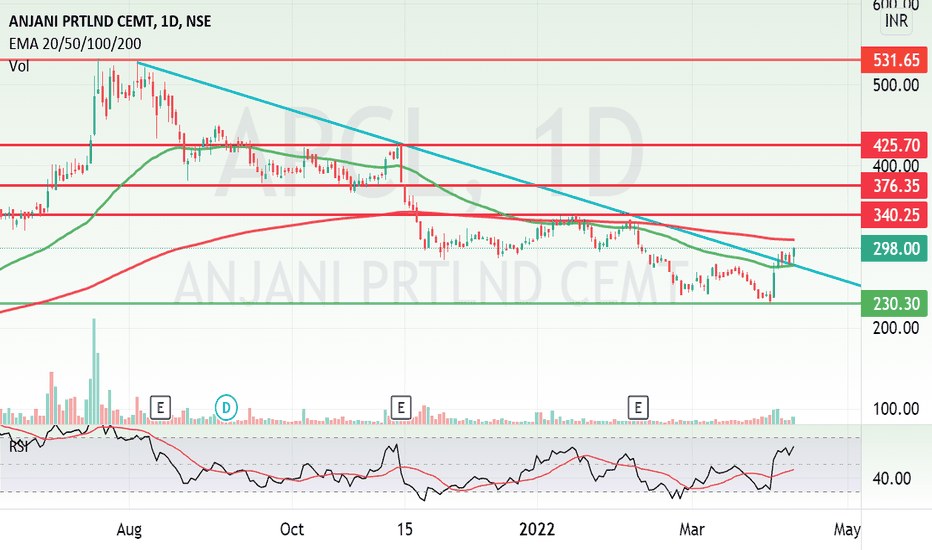Click the INR currency label
The height and width of the screenshot is (550, 932).
point(896,21)
